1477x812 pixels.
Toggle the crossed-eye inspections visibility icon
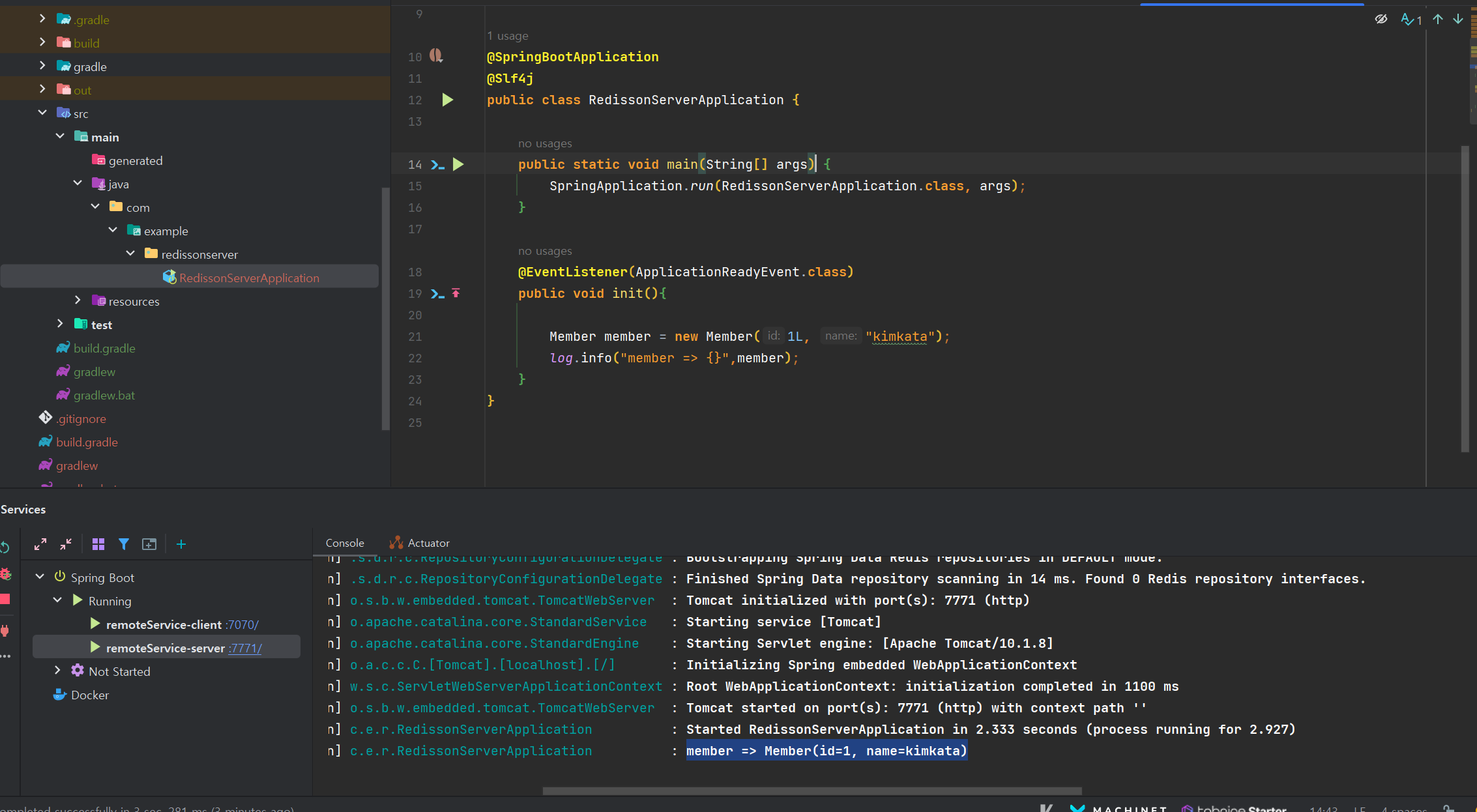point(1381,19)
